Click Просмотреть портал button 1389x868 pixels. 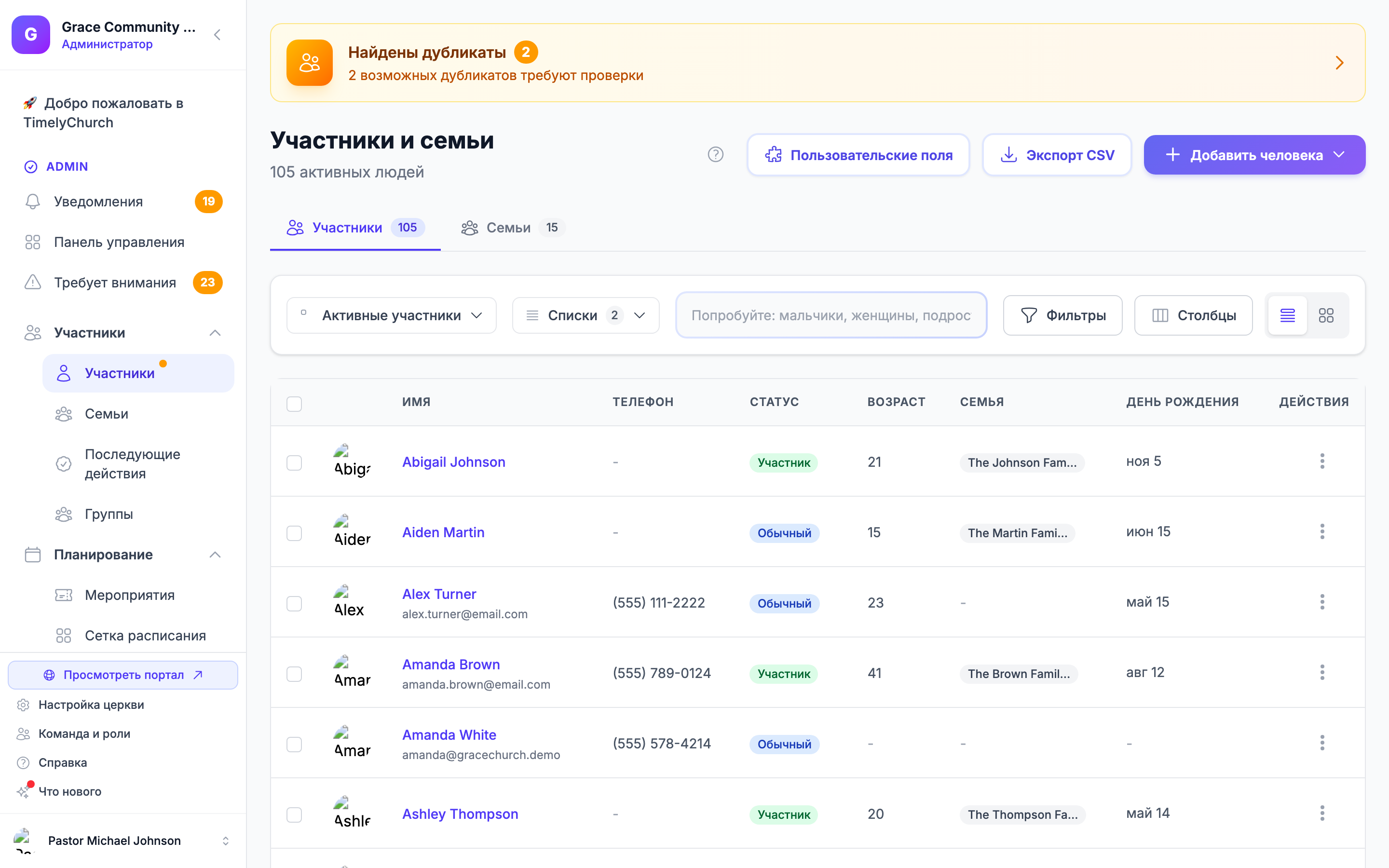123,675
